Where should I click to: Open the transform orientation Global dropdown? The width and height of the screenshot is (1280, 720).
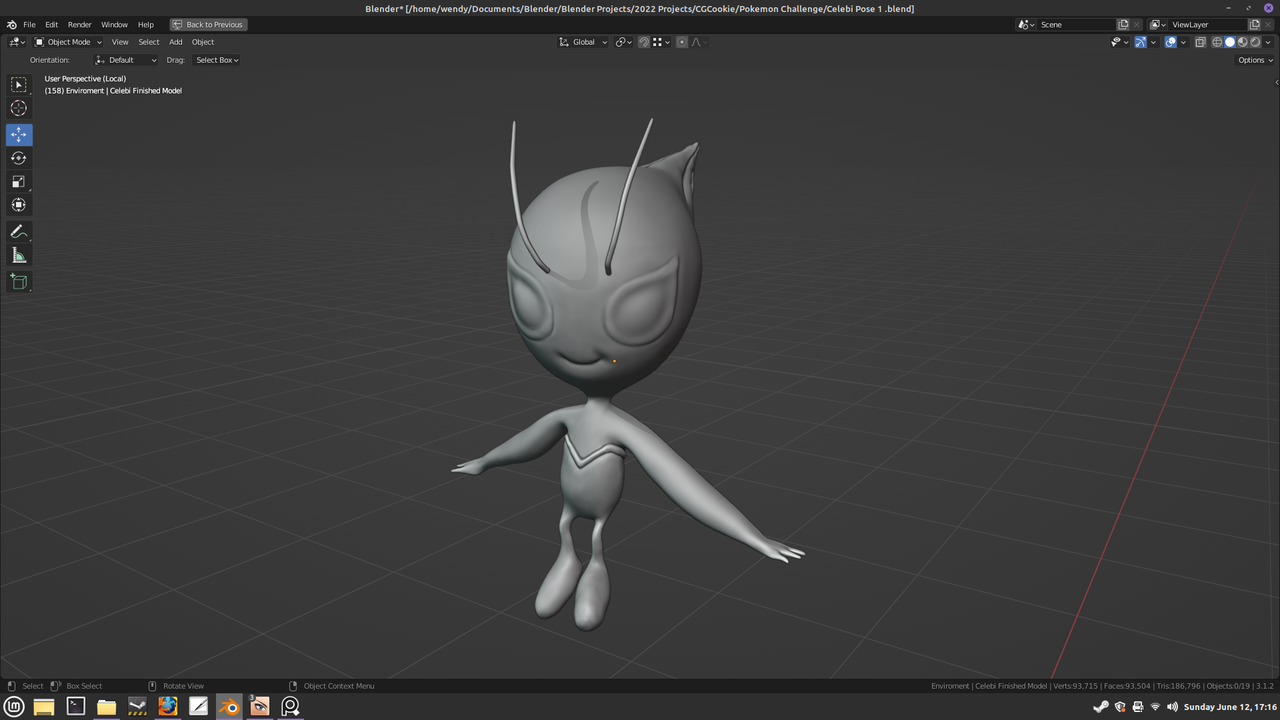(583, 41)
